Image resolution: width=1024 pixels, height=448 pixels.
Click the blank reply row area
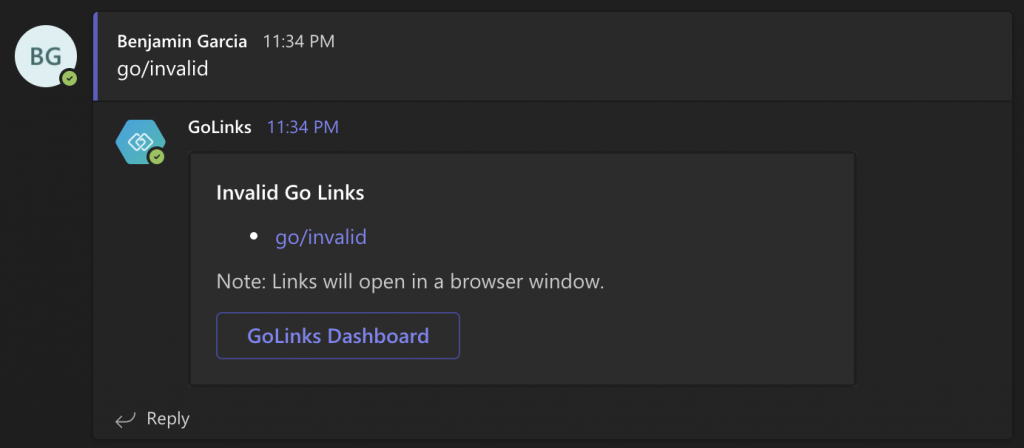588,419
